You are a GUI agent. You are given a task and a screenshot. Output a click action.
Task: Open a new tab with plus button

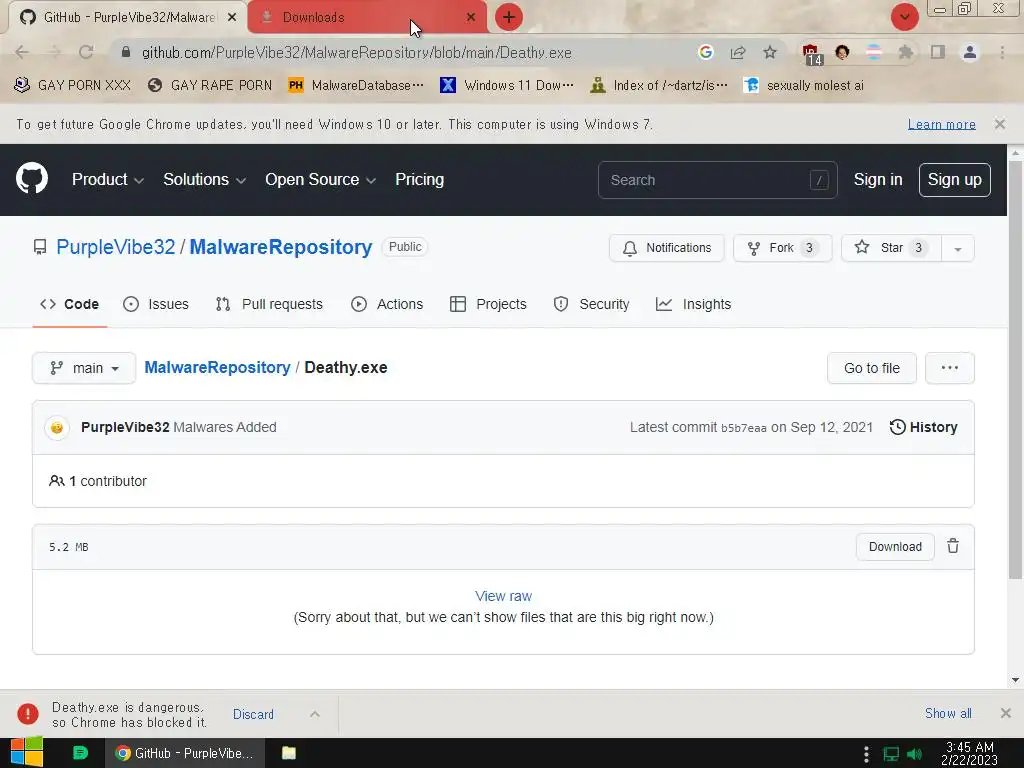(x=509, y=17)
